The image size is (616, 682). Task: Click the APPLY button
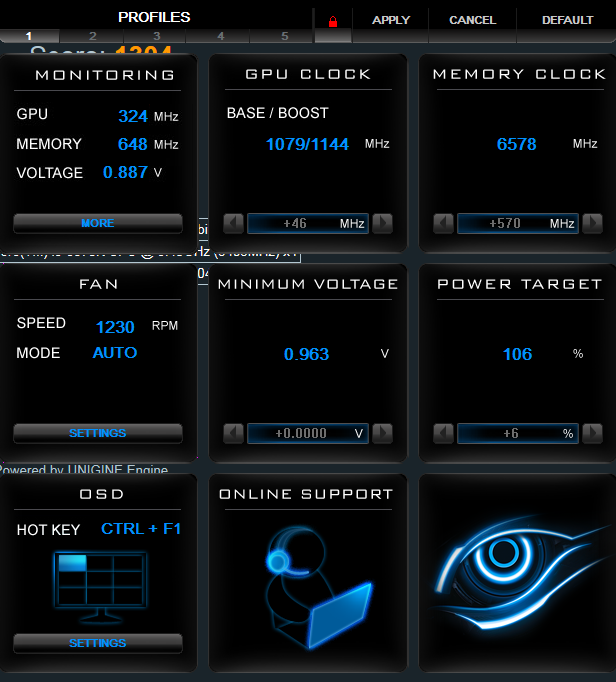[391, 20]
